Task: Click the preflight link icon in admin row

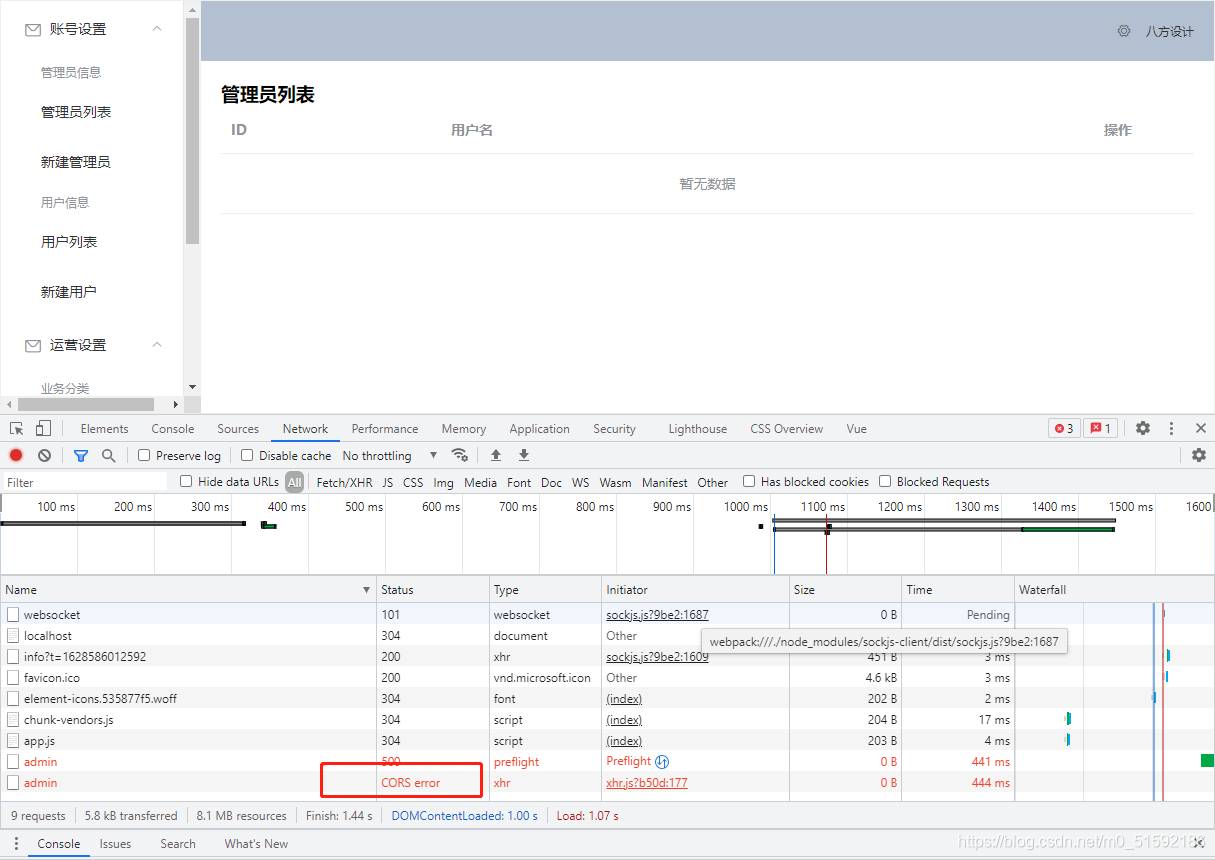Action: 662,761
